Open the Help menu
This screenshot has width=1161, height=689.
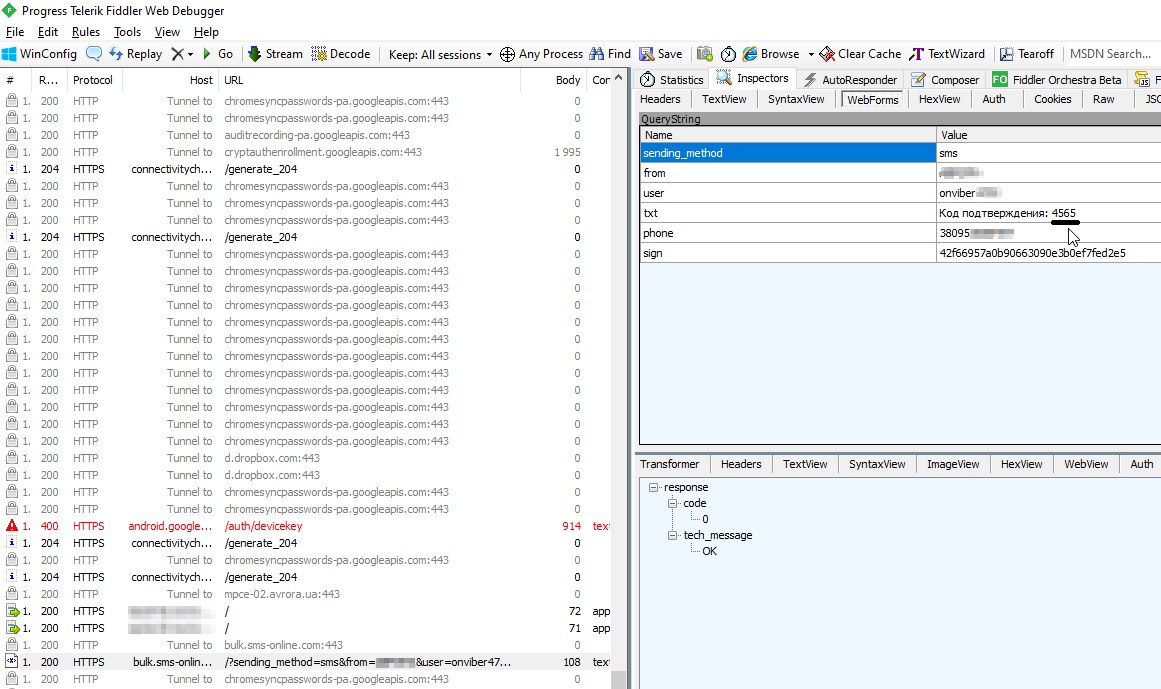[x=206, y=32]
